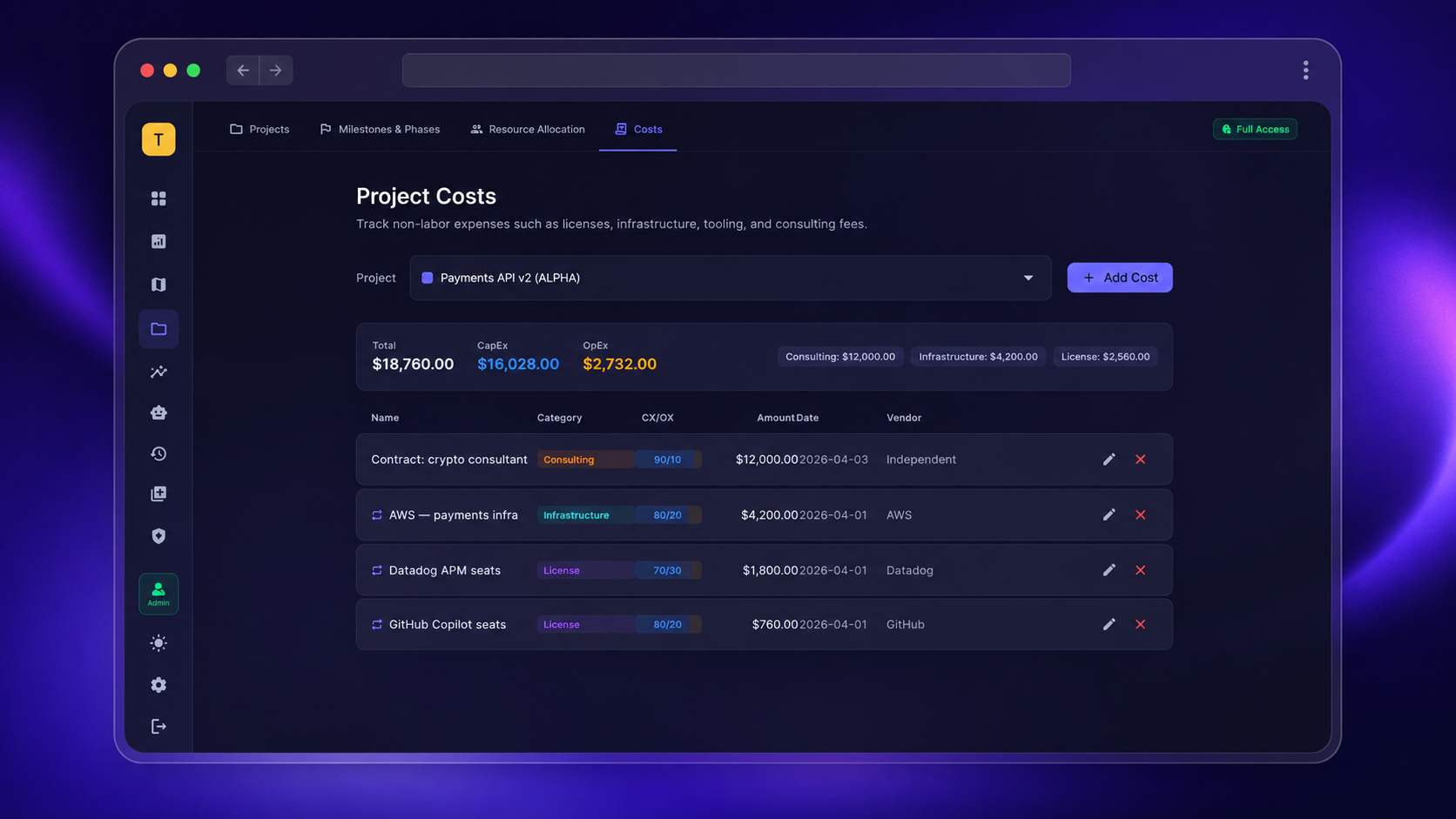Select the folder projects sidebar icon

point(158,329)
